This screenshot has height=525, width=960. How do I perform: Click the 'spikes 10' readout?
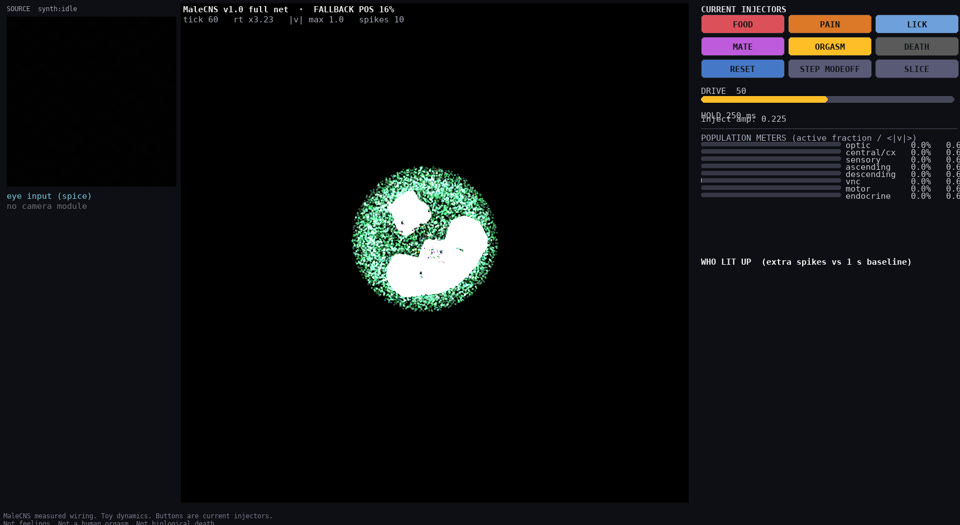(x=381, y=20)
